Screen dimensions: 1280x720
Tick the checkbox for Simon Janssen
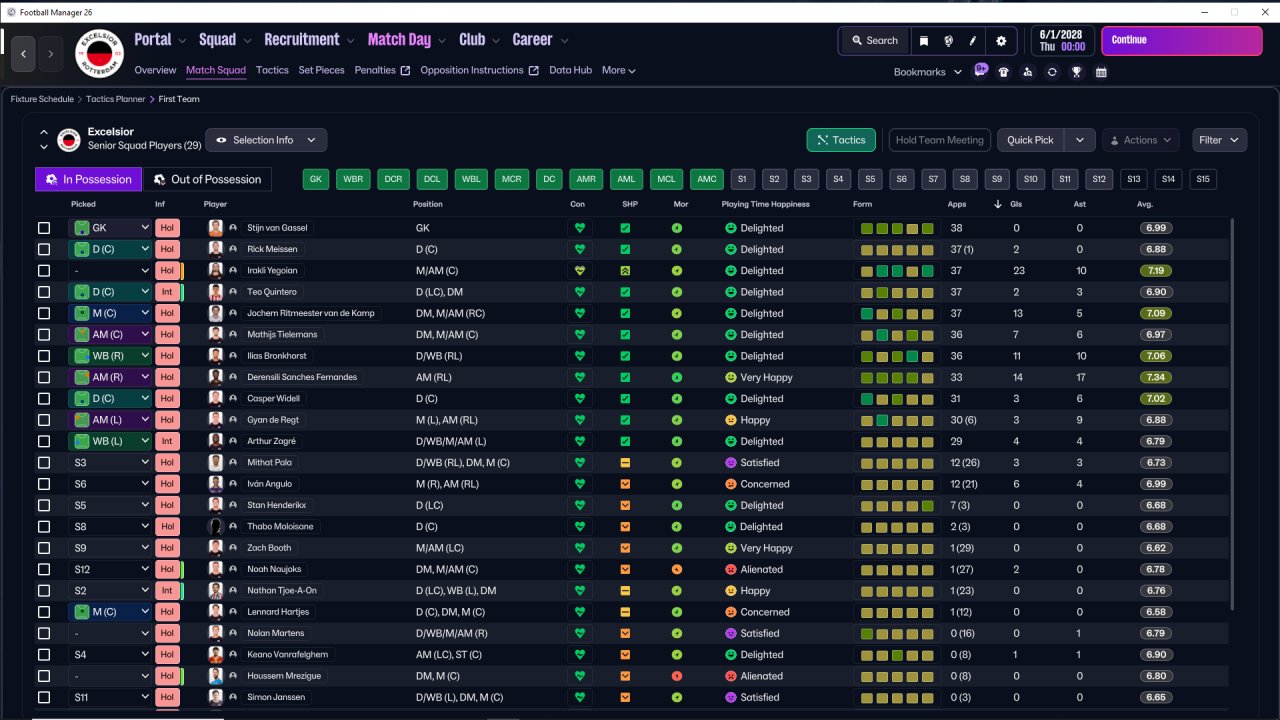pos(44,697)
